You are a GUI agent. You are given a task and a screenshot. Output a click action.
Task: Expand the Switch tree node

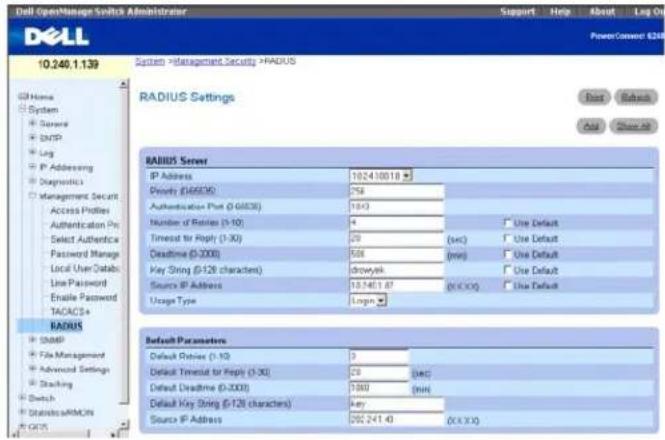[x=22, y=398]
